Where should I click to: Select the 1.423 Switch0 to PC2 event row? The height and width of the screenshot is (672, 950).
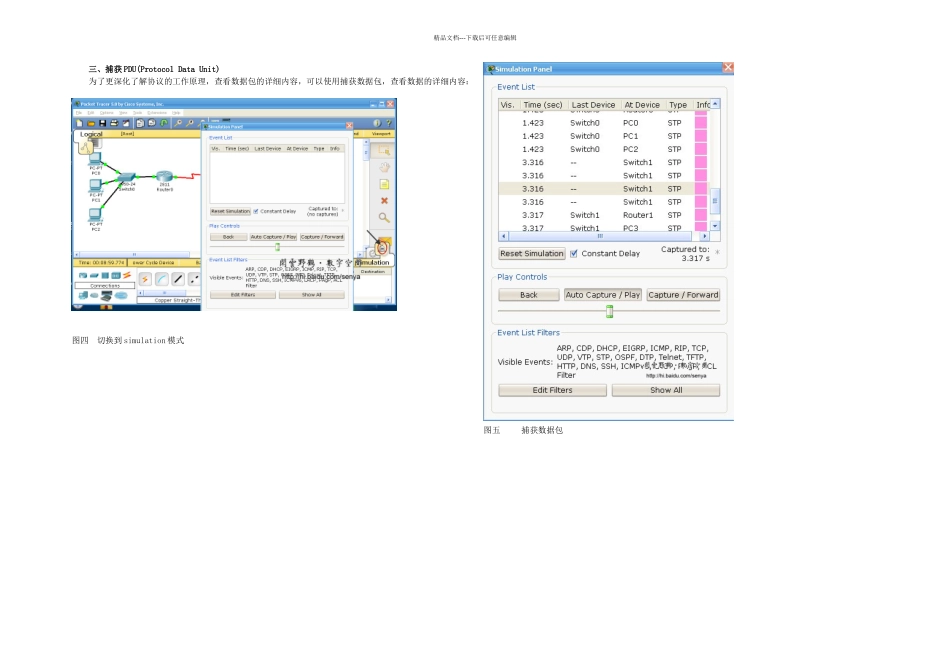coord(603,149)
